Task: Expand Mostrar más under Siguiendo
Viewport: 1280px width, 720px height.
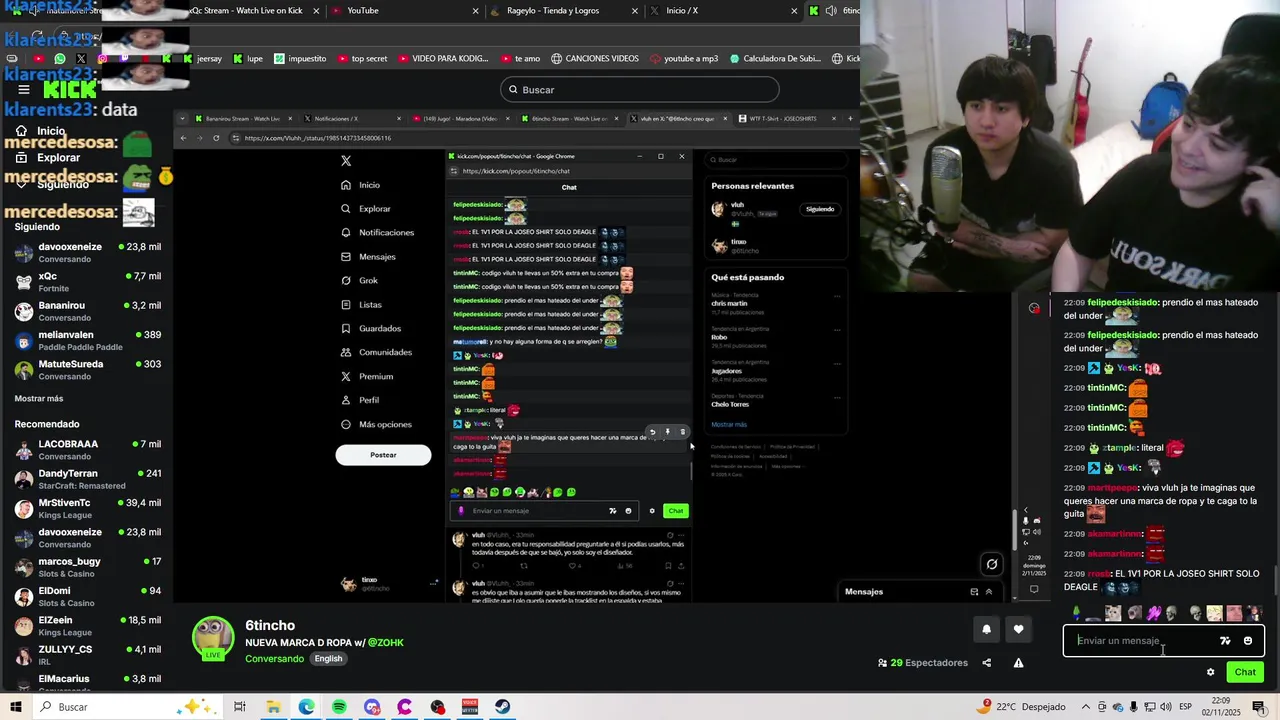Action: pyautogui.click(x=39, y=398)
